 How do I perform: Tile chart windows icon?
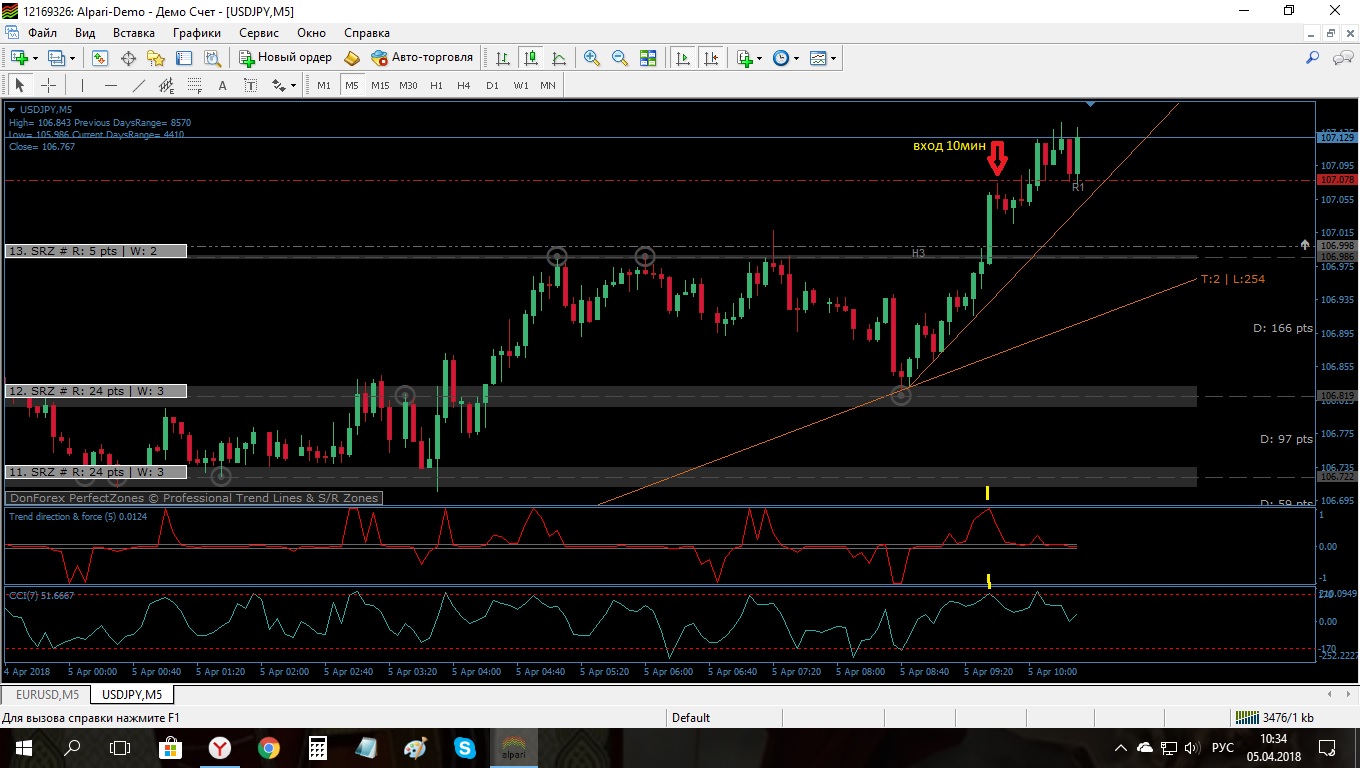pos(647,58)
